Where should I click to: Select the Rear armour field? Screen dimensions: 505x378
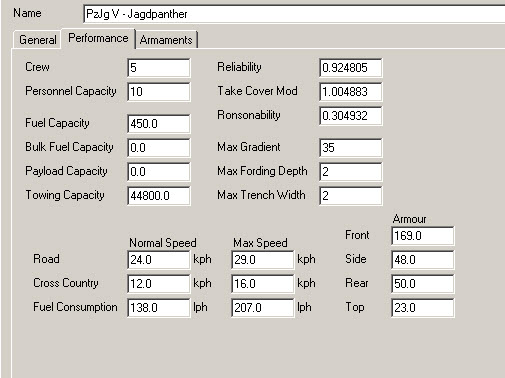(x=423, y=284)
